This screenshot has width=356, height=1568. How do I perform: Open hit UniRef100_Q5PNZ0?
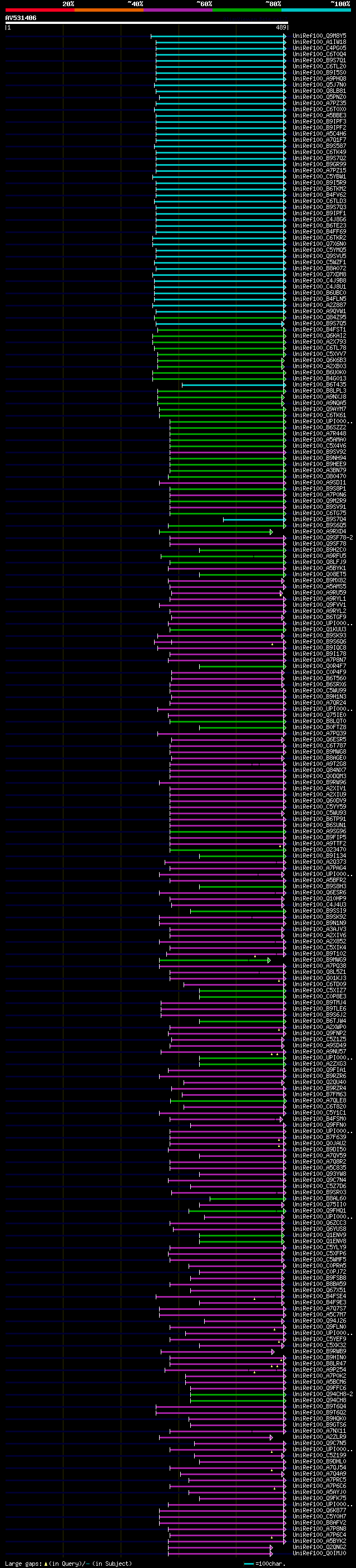pos(319,97)
